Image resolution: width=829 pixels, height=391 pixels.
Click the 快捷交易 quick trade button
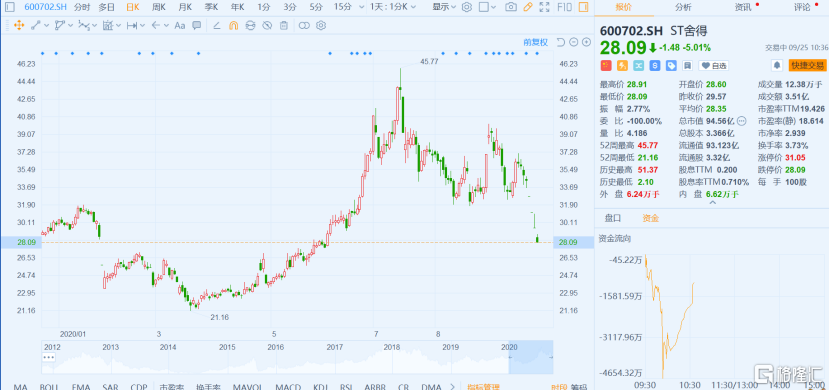coord(806,66)
